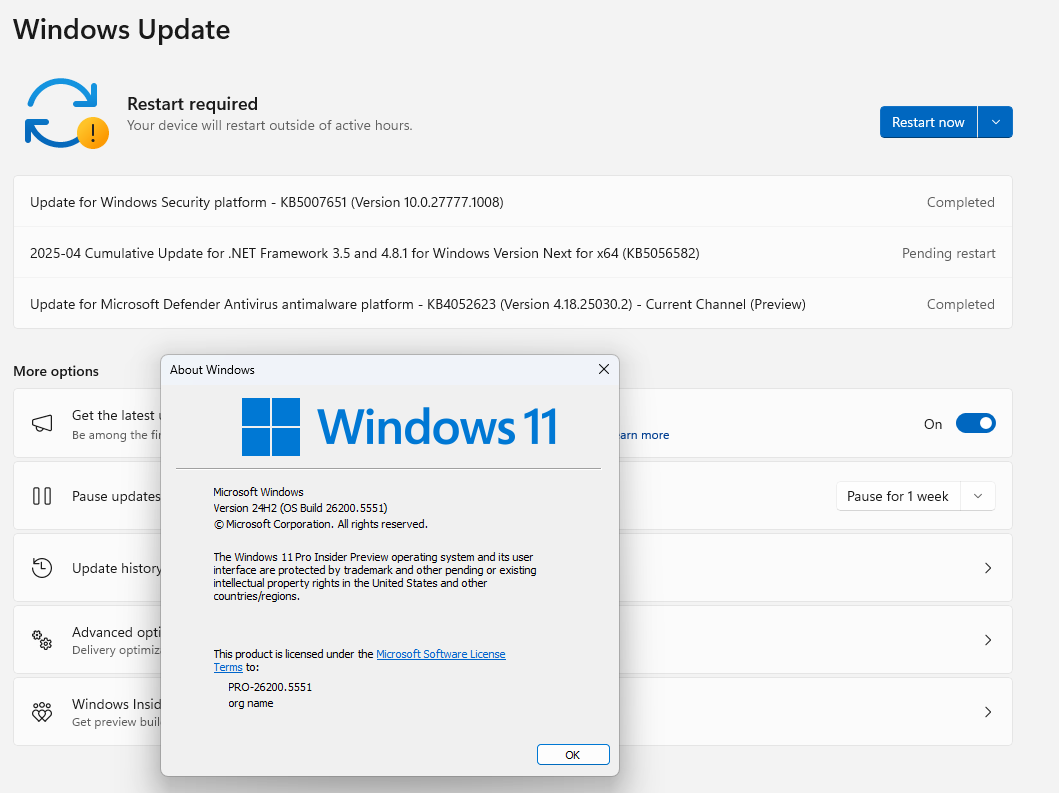Click the Windows Update page heading
This screenshot has width=1059, height=793.
point(122,30)
